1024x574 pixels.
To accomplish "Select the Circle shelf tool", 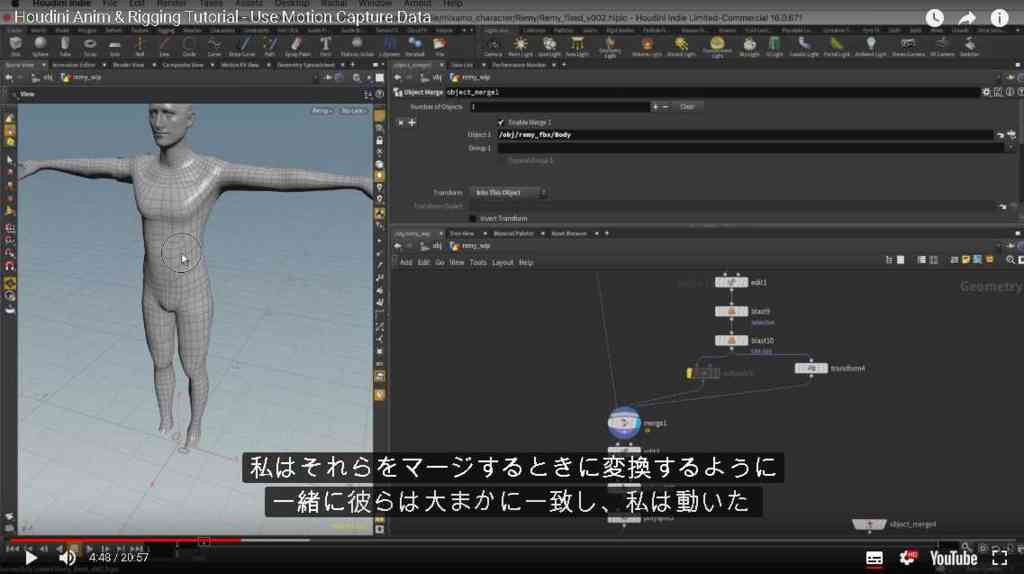I will click(189, 46).
